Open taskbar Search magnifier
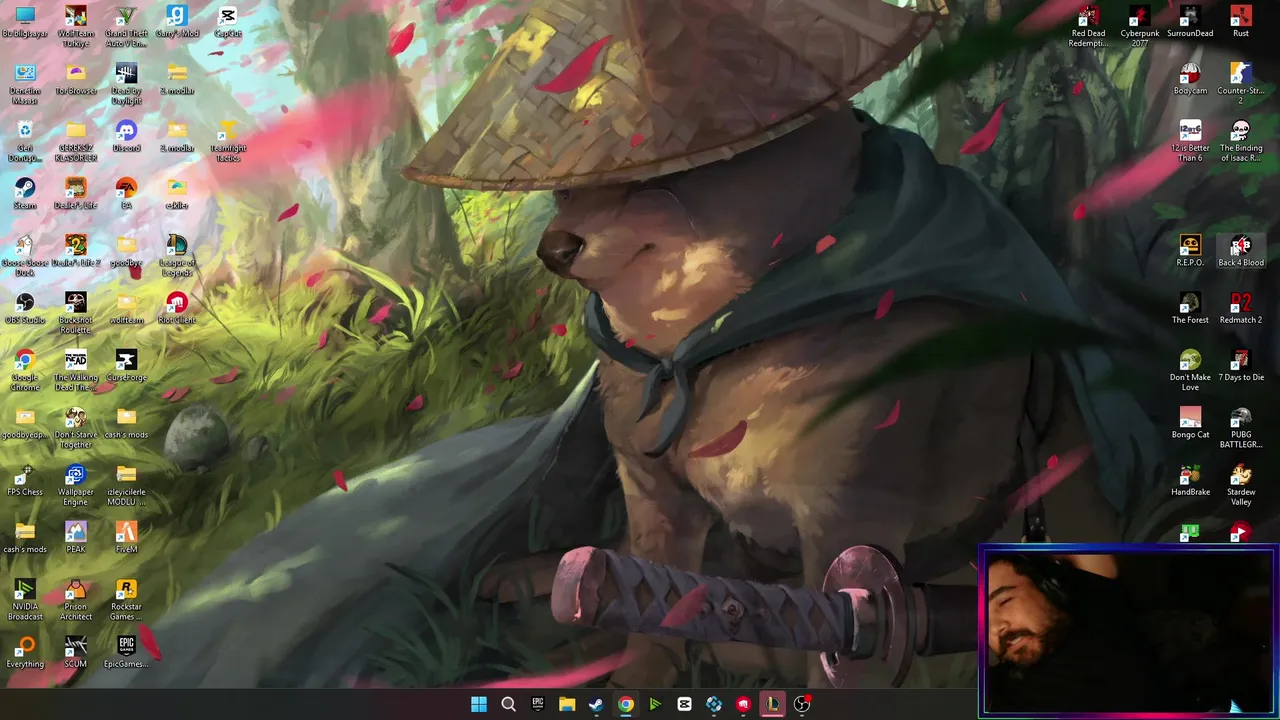Screen dimensions: 1280x720 coord(508,704)
